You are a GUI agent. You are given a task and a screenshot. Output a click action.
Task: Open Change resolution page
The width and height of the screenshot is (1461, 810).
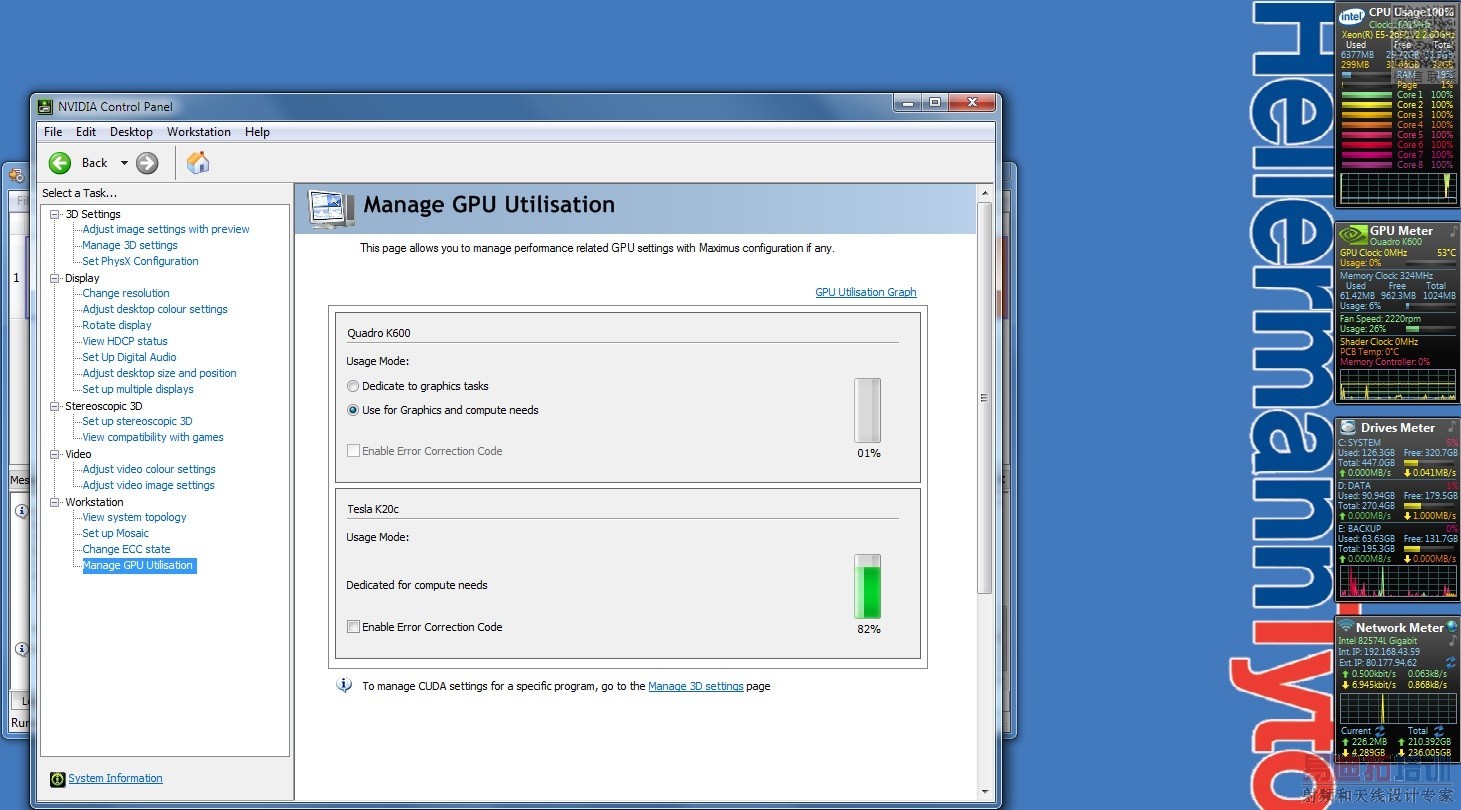pyautogui.click(x=126, y=293)
